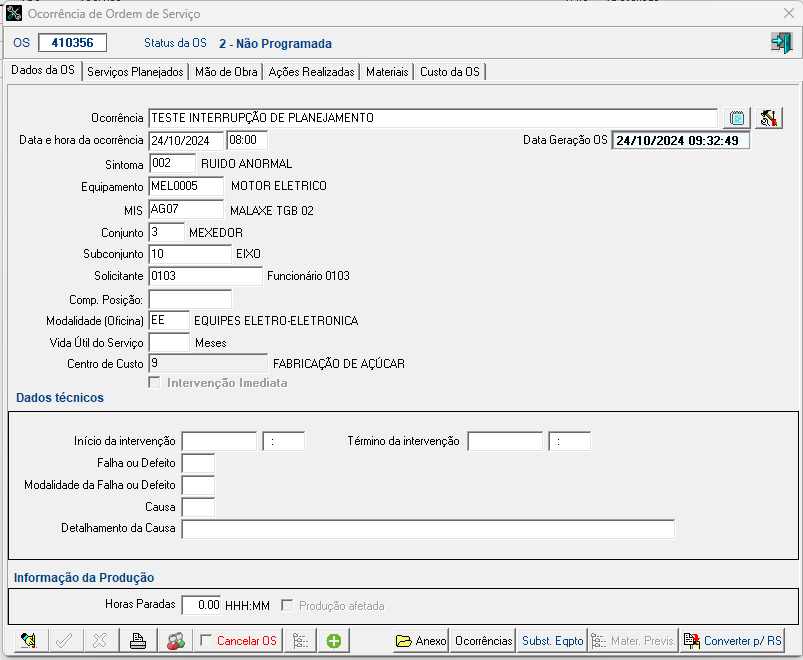Click the Subconjunto field with value 10
The width and height of the screenshot is (803, 660).
[190, 254]
